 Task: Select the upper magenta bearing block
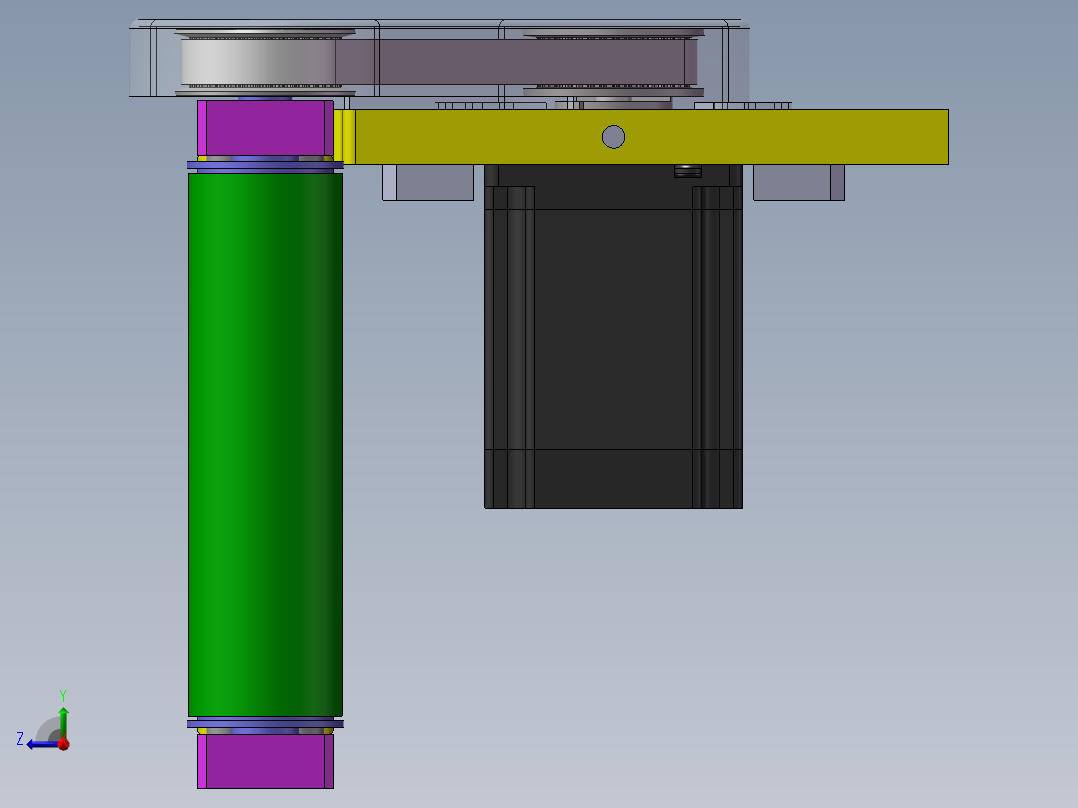(265, 129)
